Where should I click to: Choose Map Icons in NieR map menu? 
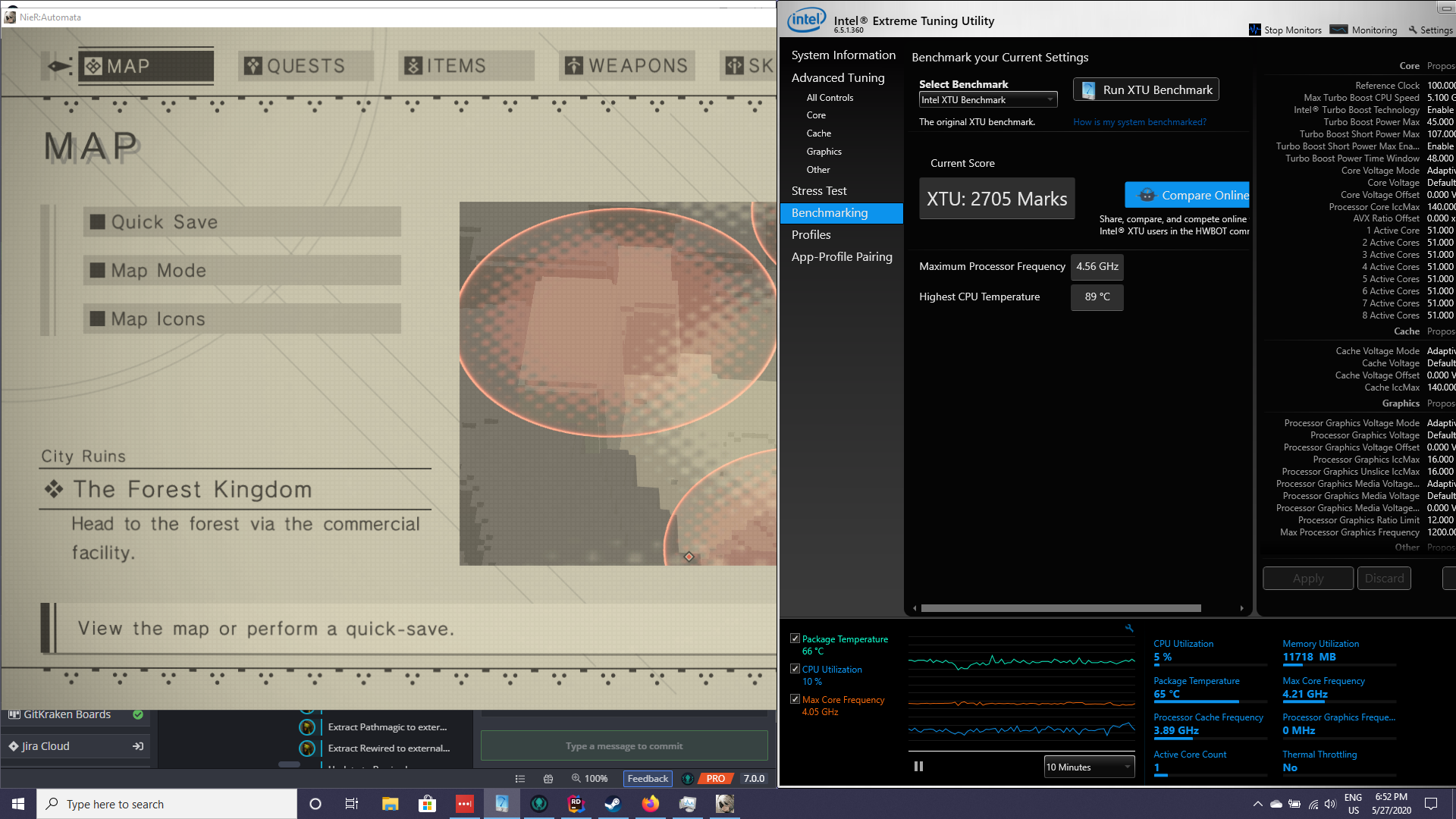242,319
